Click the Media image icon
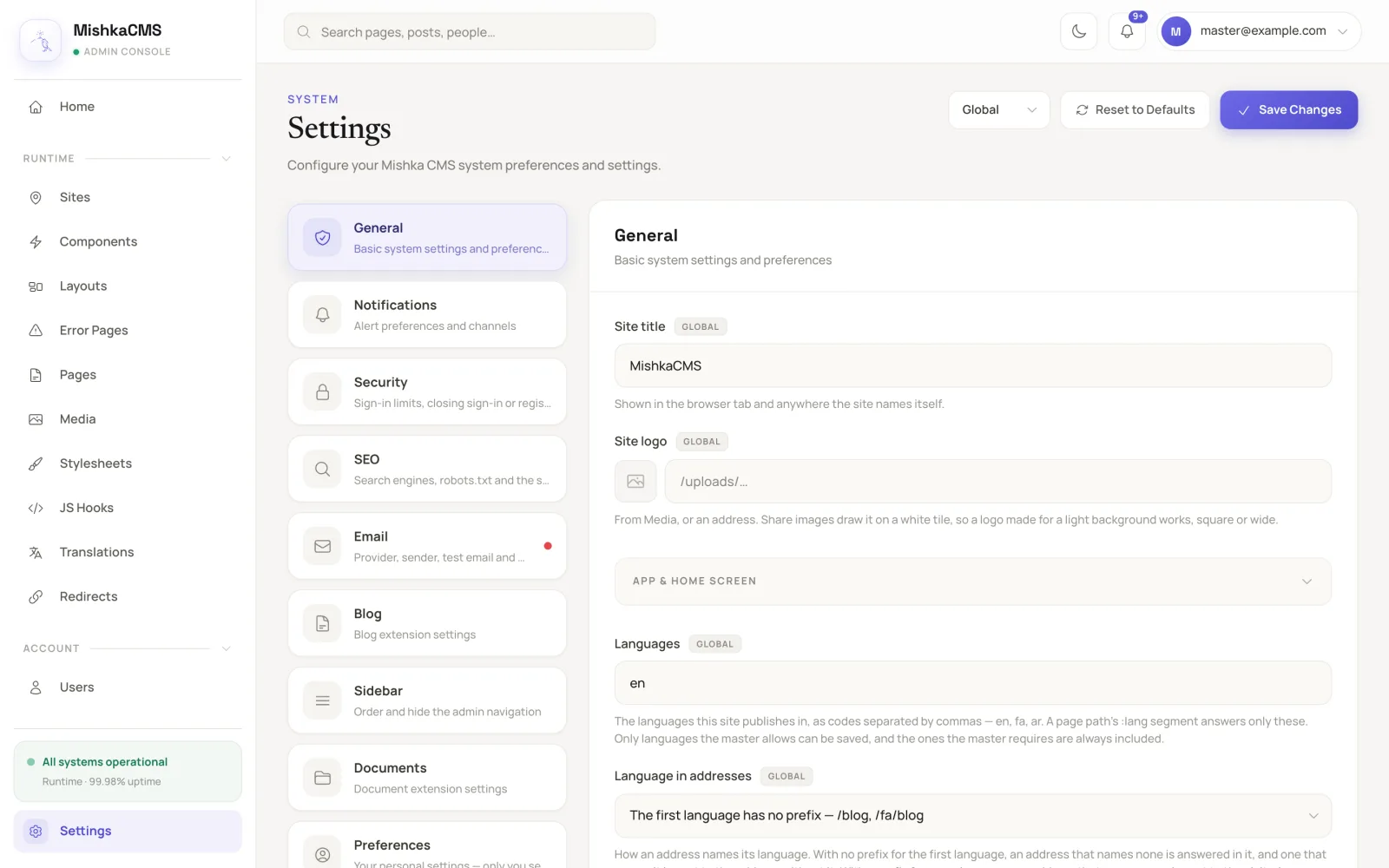 (36, 419)
